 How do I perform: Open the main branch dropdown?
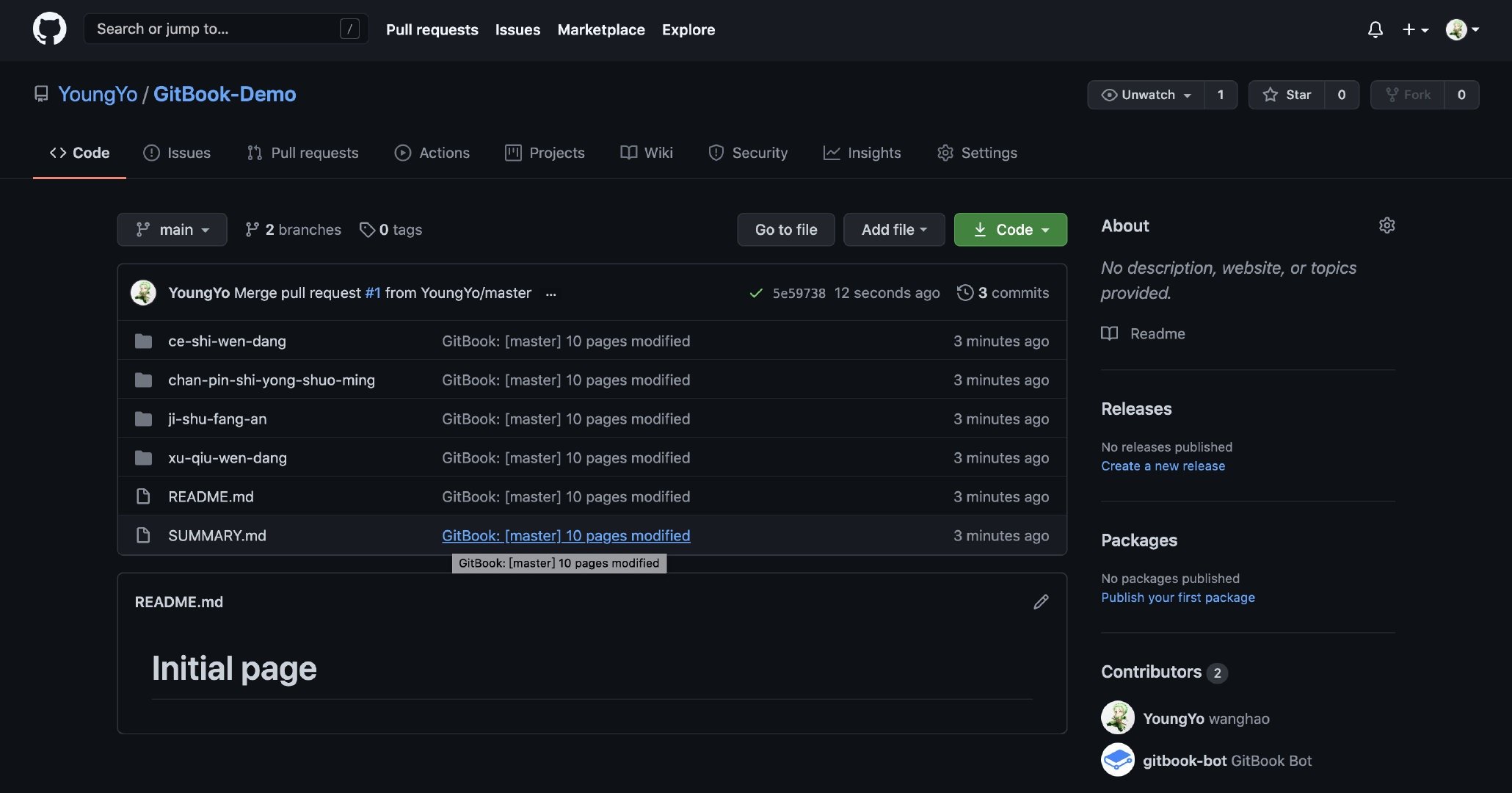(172, 230)
